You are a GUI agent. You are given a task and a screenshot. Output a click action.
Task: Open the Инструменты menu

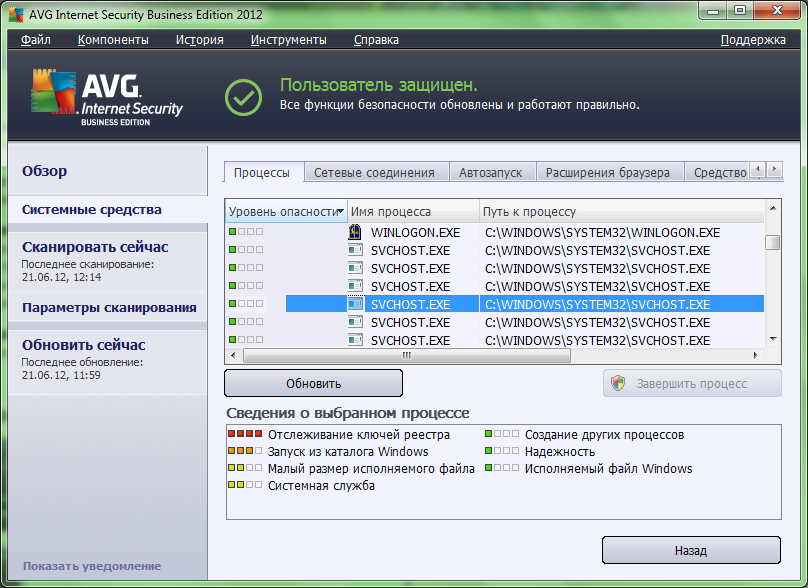pyautogui.click(x=289, y=40)
